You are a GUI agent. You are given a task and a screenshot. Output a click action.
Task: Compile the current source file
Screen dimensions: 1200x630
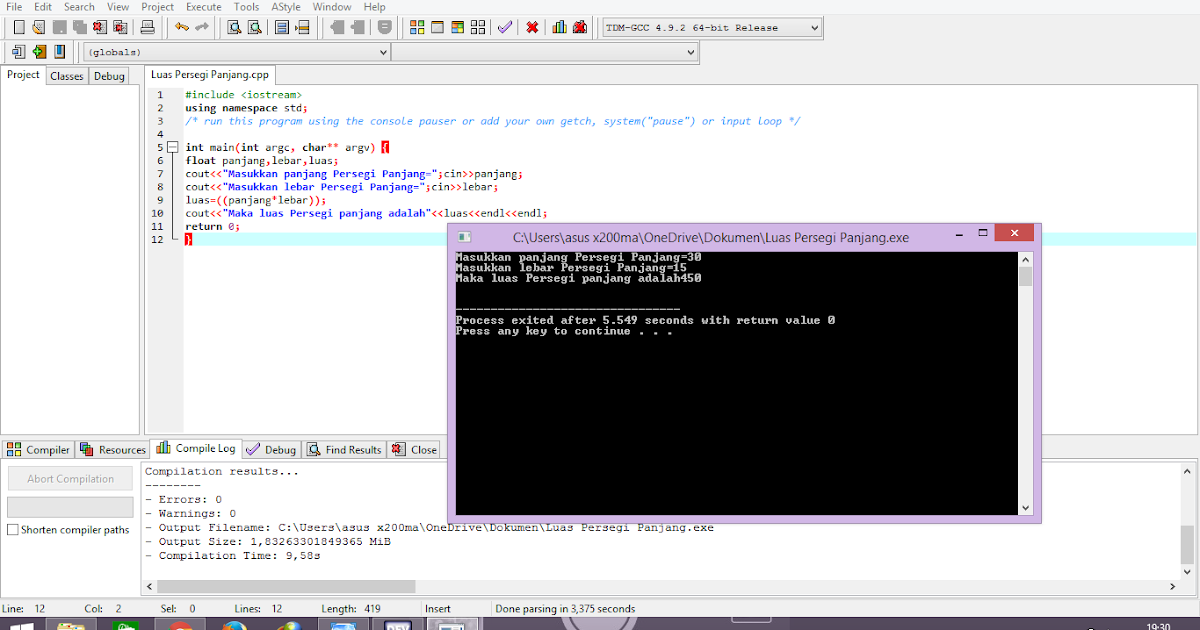pos(416,27)
